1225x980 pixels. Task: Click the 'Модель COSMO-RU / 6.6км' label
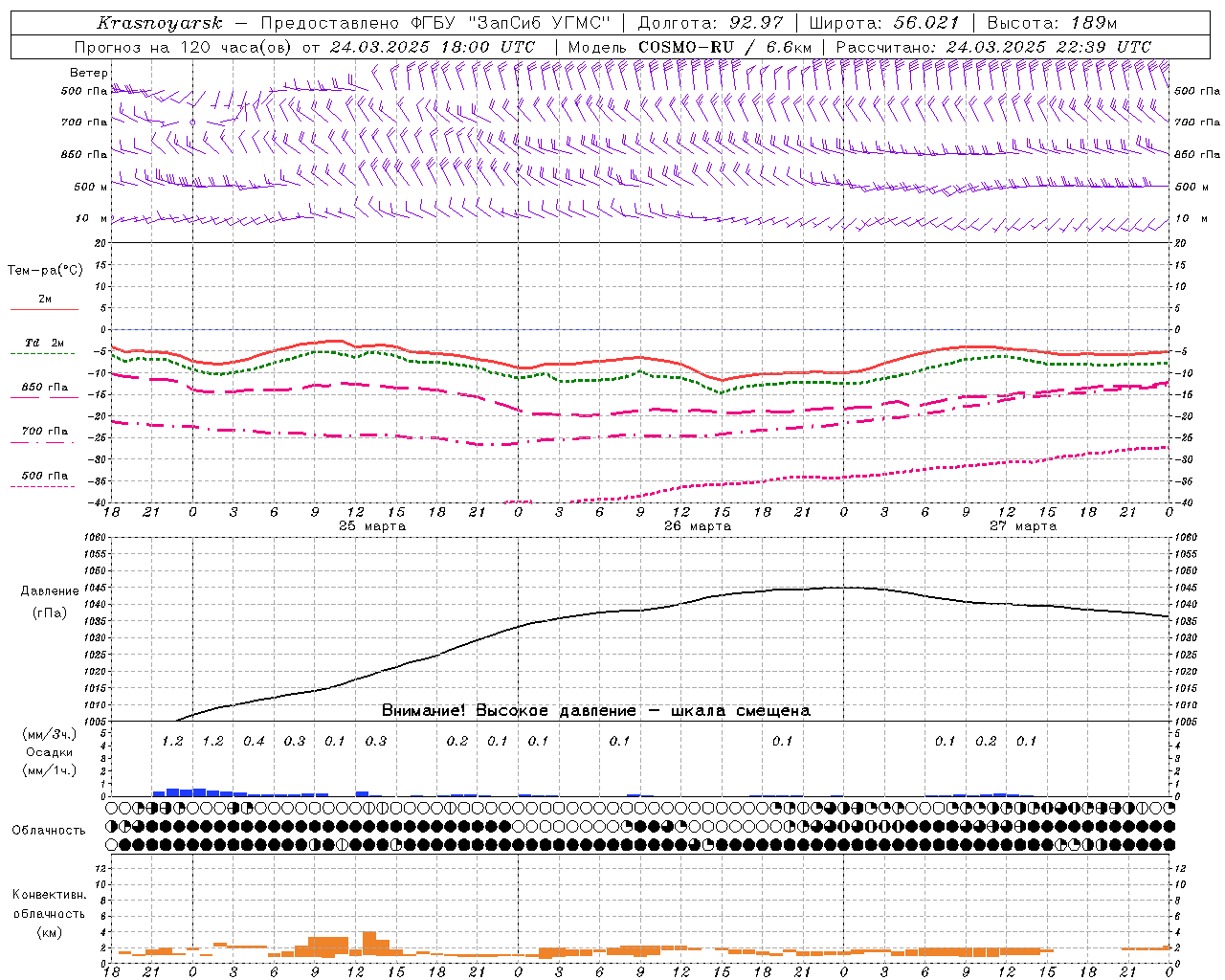click(690, 47)
